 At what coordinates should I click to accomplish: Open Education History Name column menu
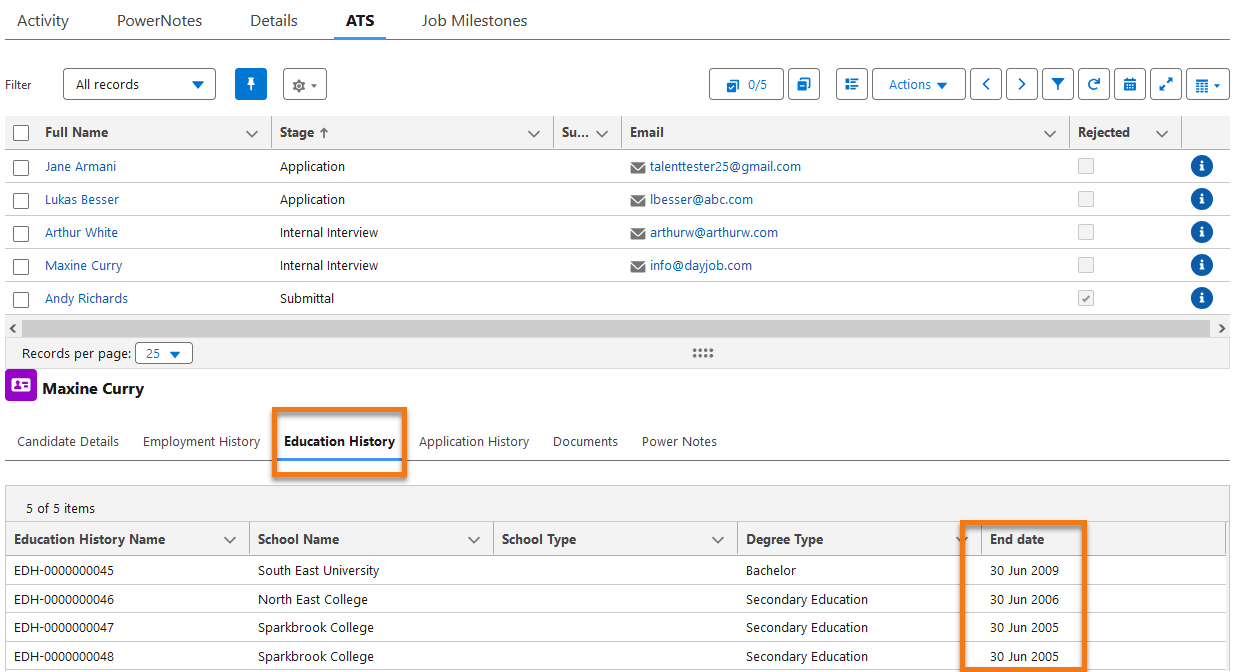[230, 540]
